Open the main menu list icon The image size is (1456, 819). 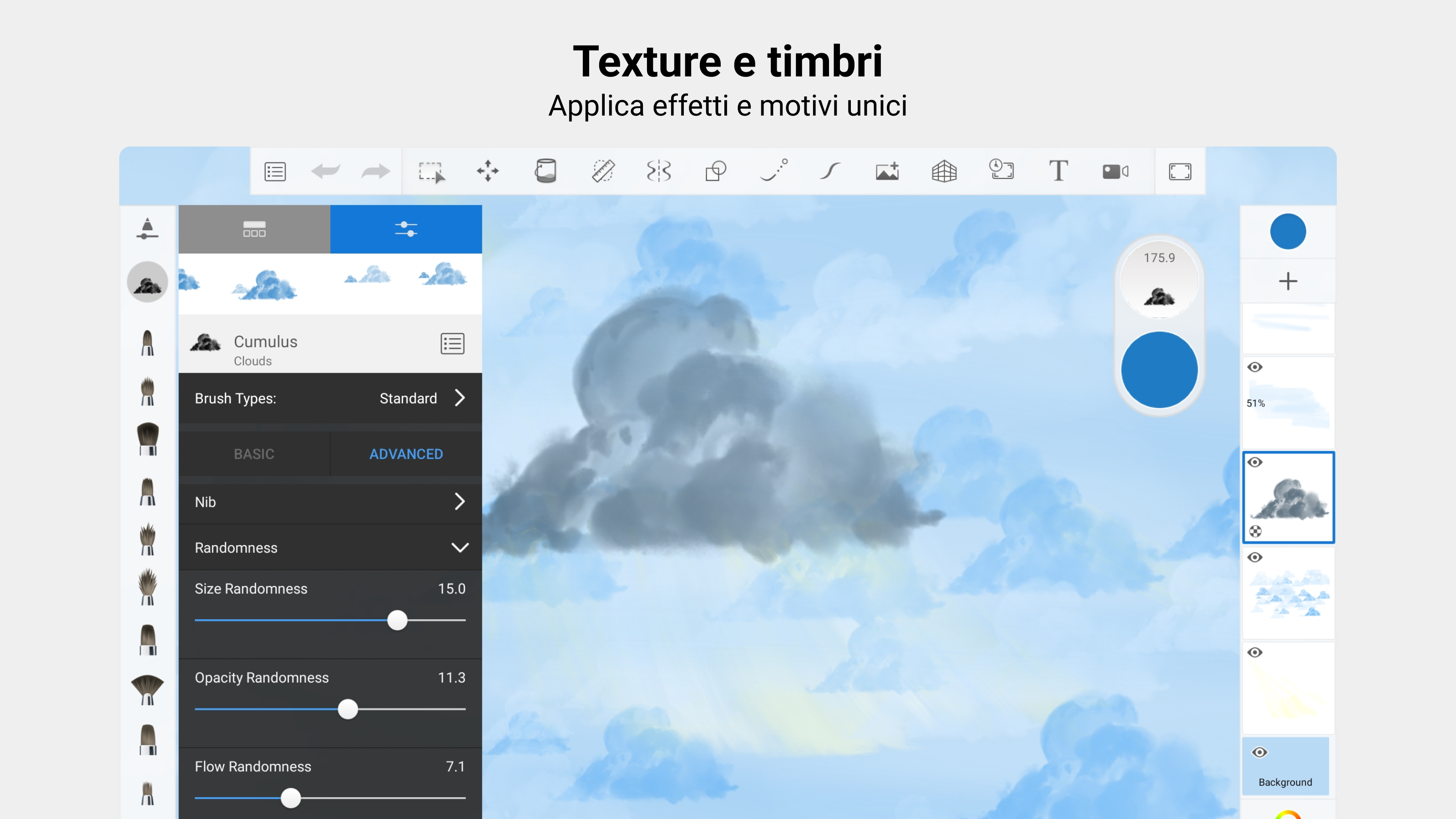click(x=275, y=171)
